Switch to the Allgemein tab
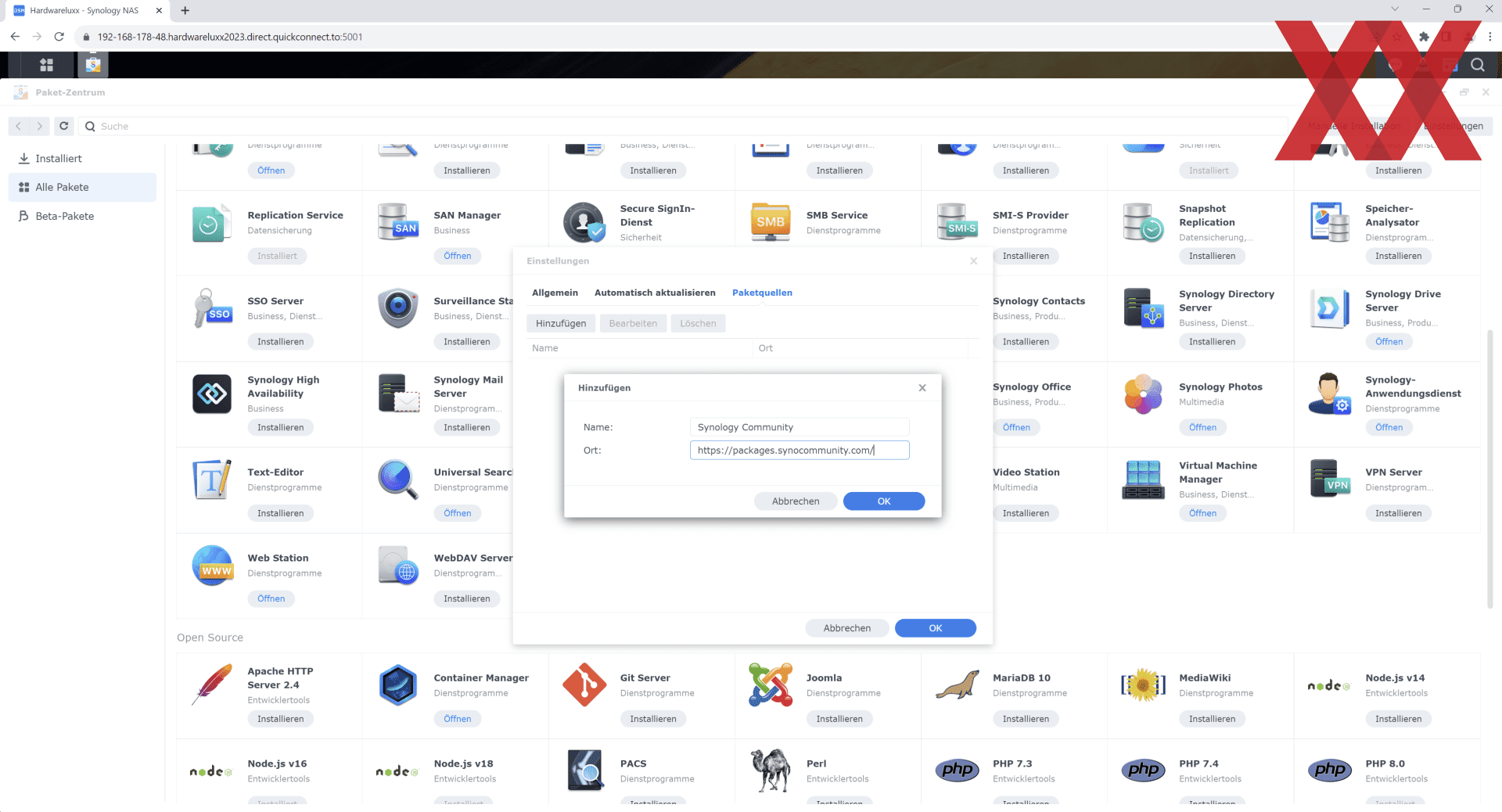Viewport: 1502px width, 812px height. (x=555, y=293)
